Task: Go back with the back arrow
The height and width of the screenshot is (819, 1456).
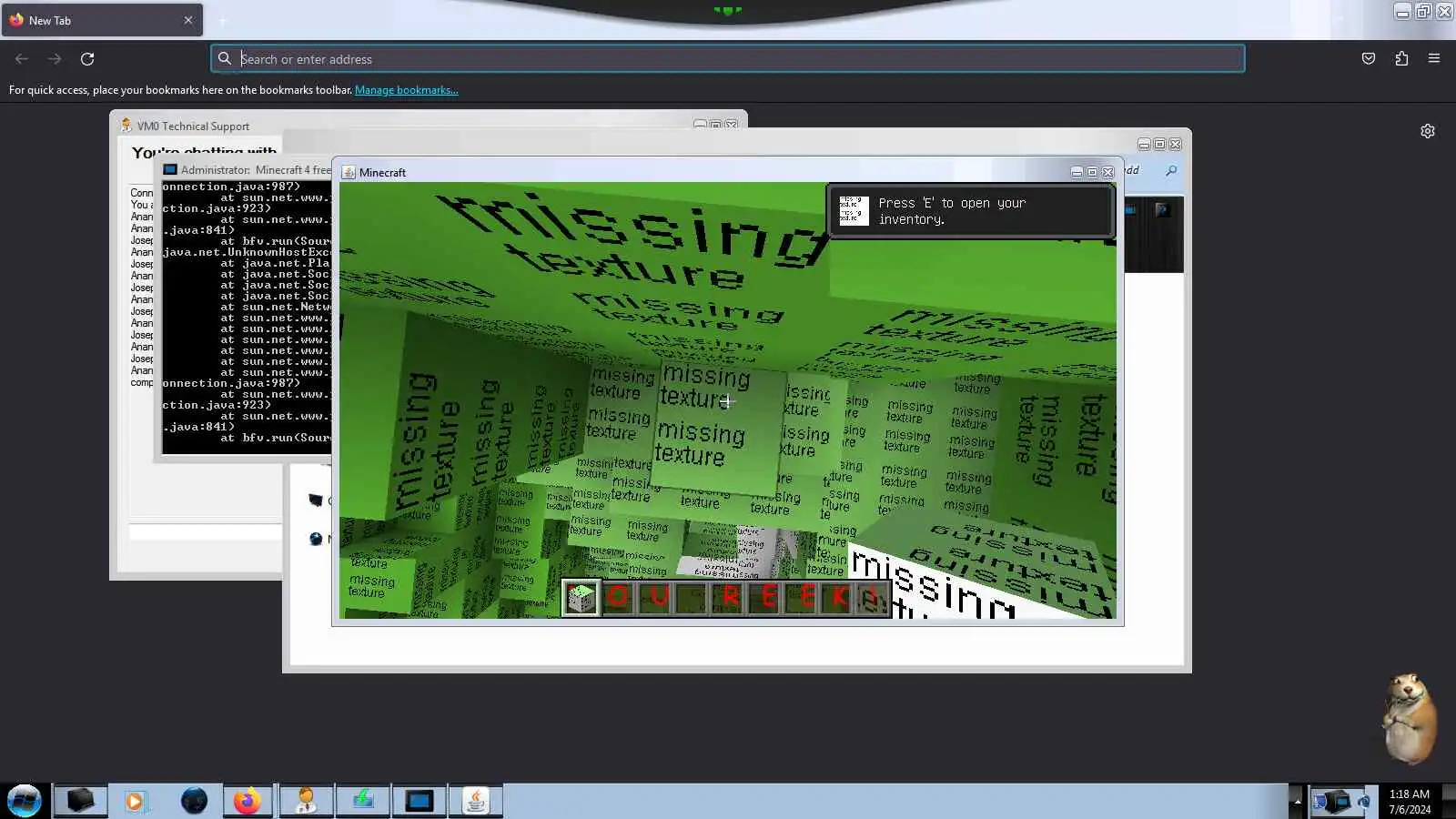Action: 22,59
